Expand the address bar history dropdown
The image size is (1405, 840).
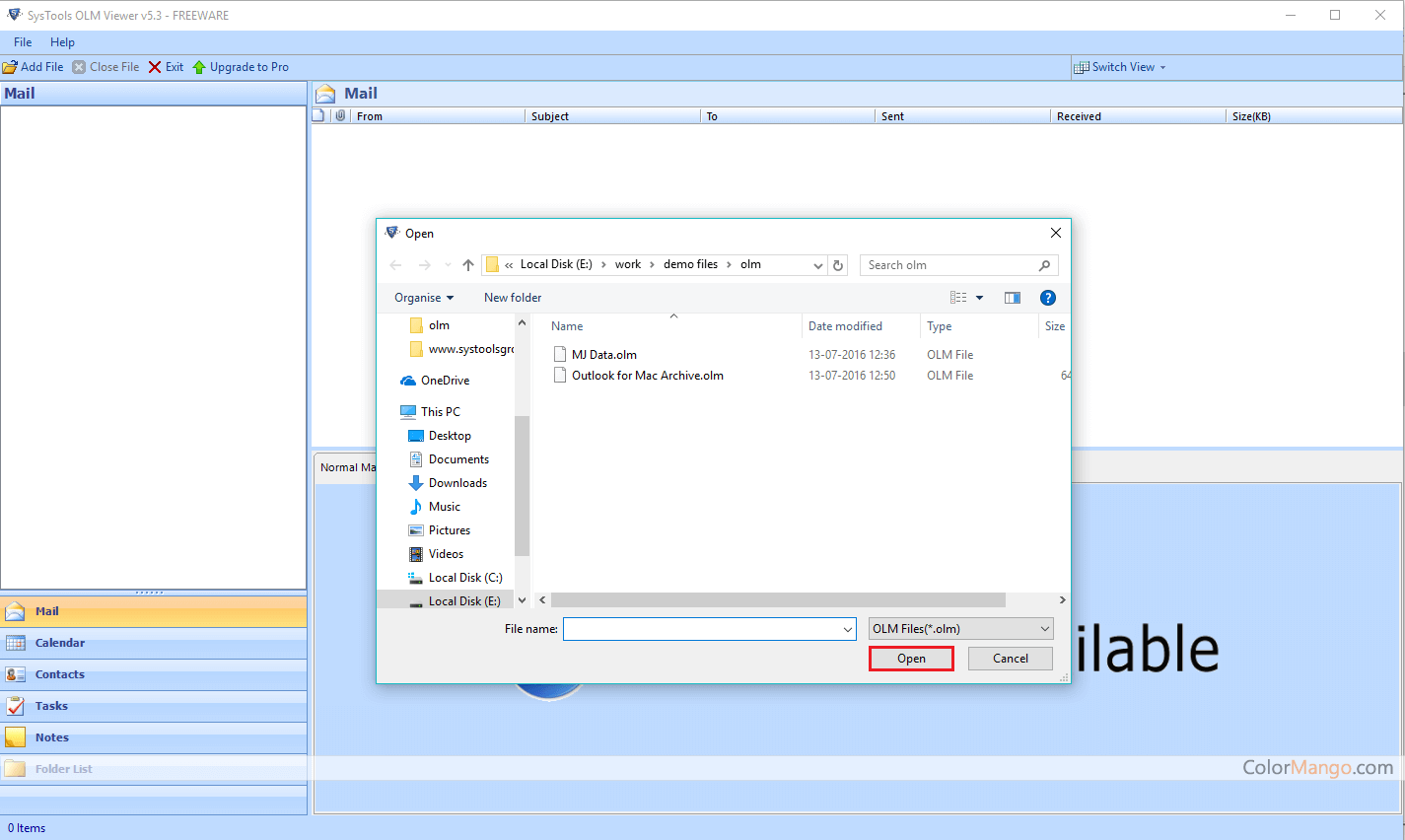pyautogui.click(x=817, y=265)
